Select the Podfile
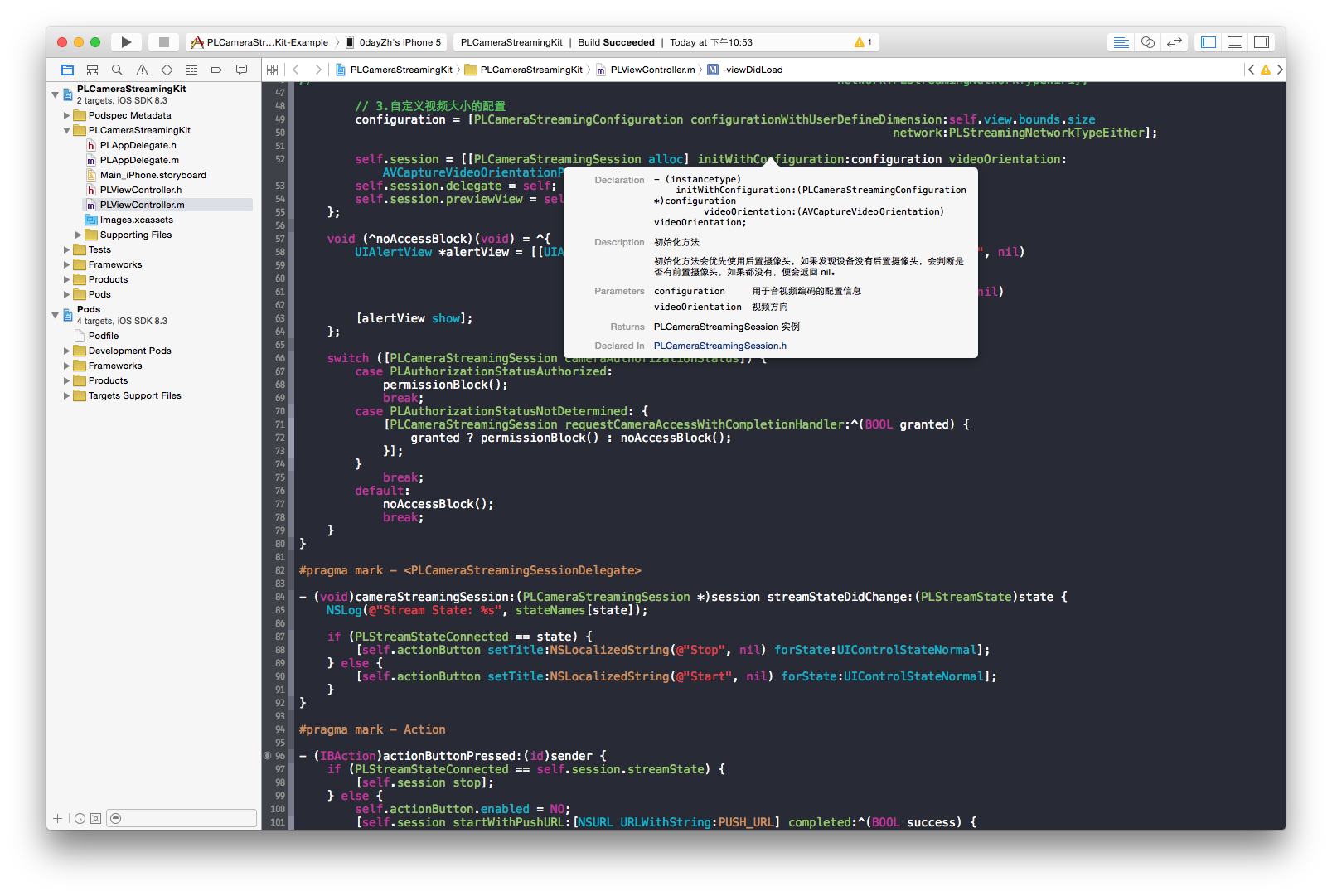 tap(103, 336)
